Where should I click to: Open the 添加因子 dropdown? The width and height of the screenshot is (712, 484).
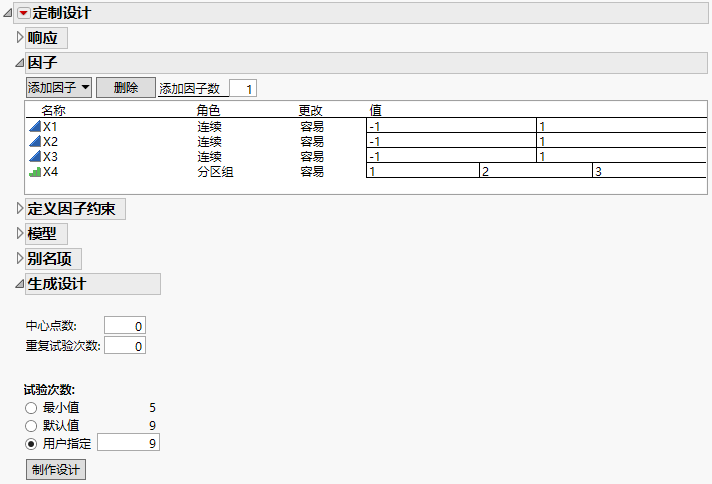(59, 88)
